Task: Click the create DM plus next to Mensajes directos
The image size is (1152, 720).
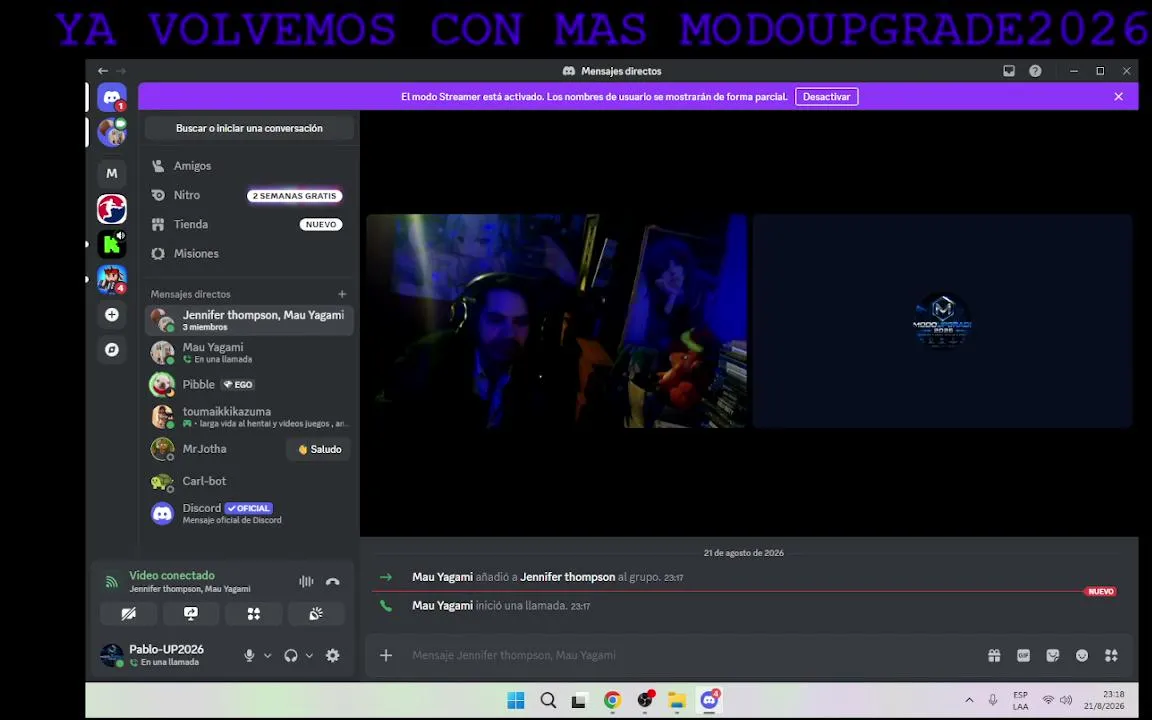Action: (342, 294)
